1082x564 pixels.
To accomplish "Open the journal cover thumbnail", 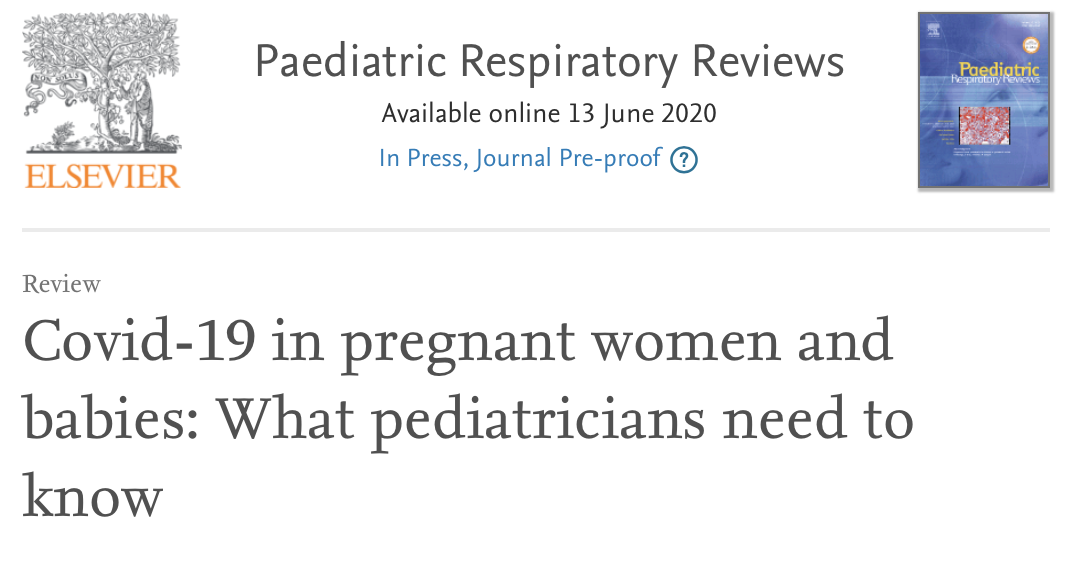I will pyautogui.click(x=984, y=101).
